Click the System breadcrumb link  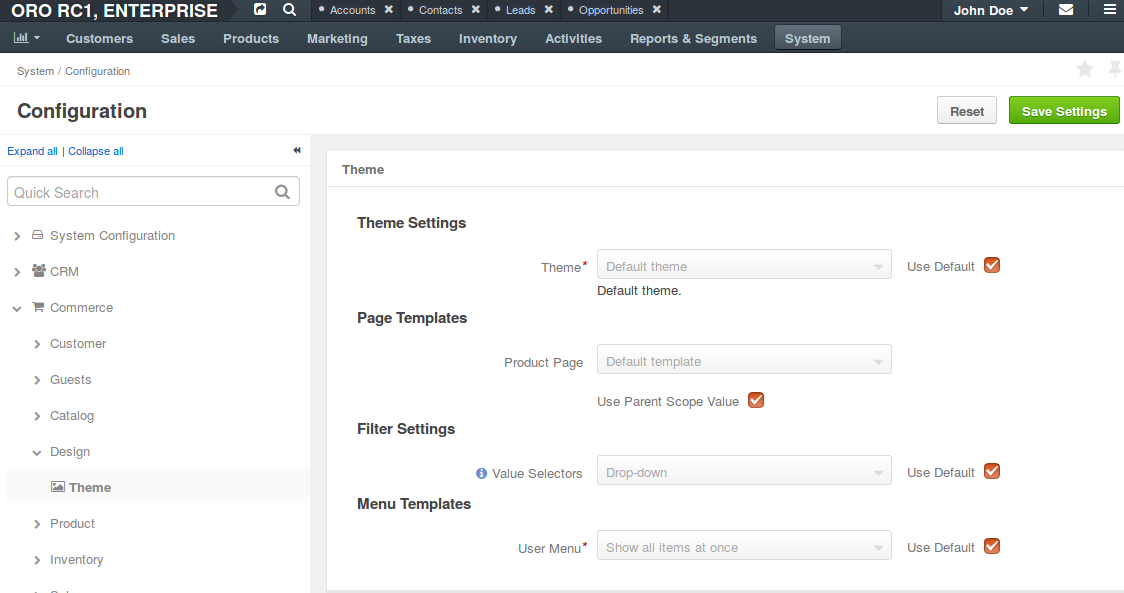(35, 71)
